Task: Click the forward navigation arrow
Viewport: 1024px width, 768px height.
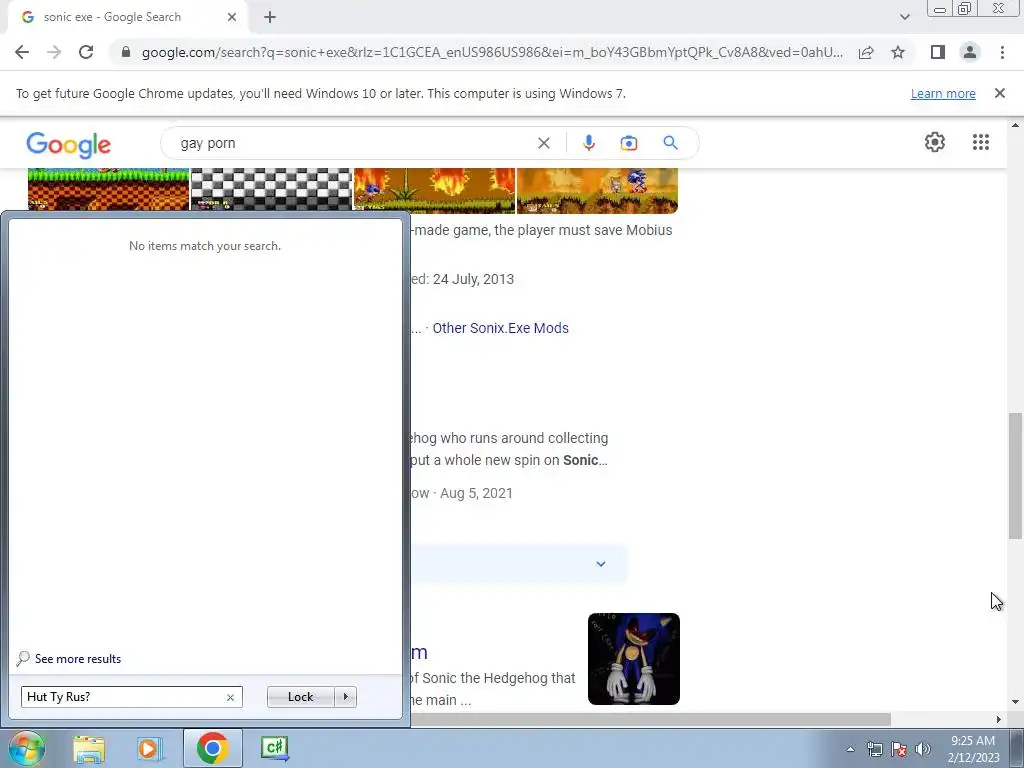Action: [x=54, y=52]
